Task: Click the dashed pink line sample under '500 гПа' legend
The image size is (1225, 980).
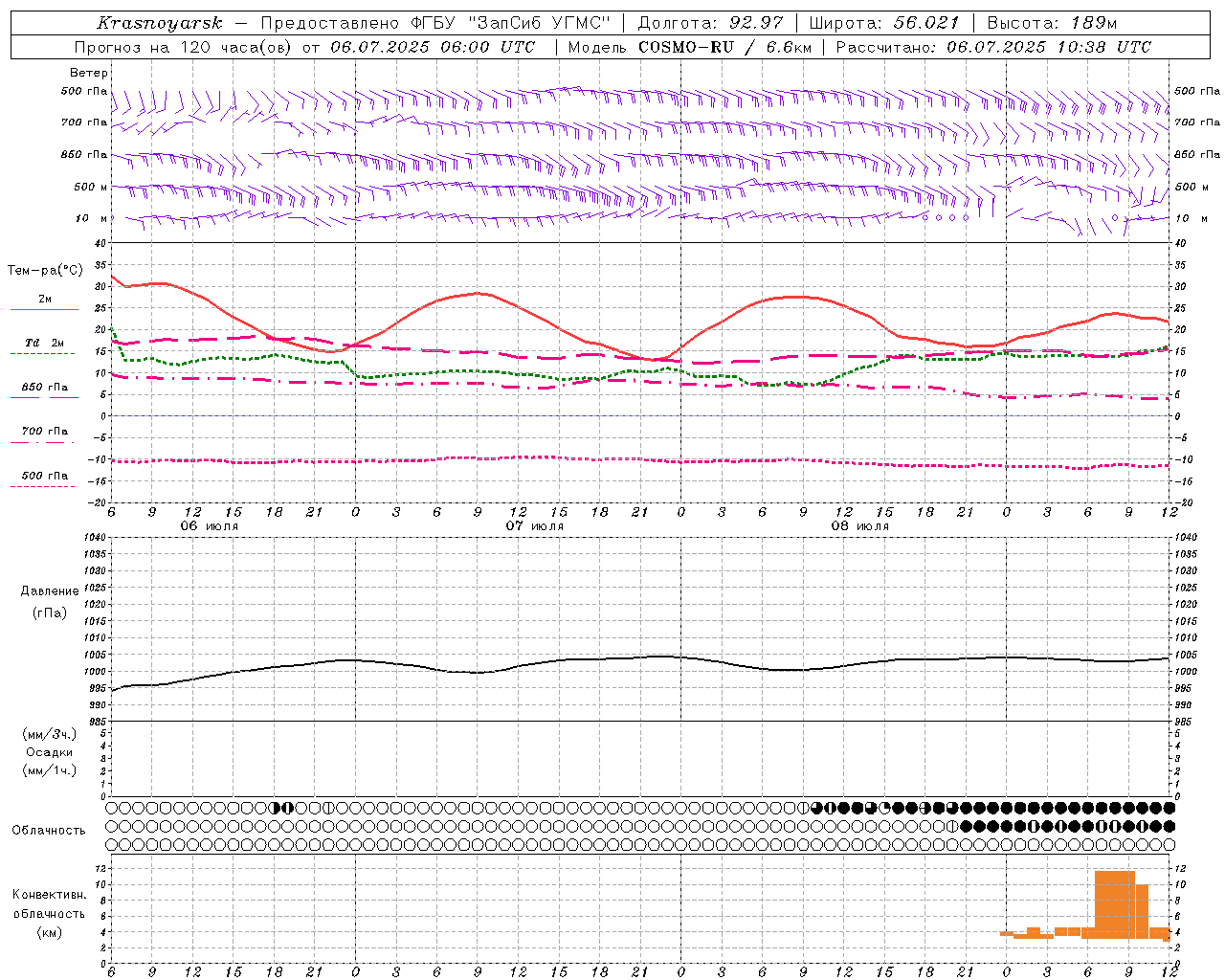Action: tap(42, 486)
